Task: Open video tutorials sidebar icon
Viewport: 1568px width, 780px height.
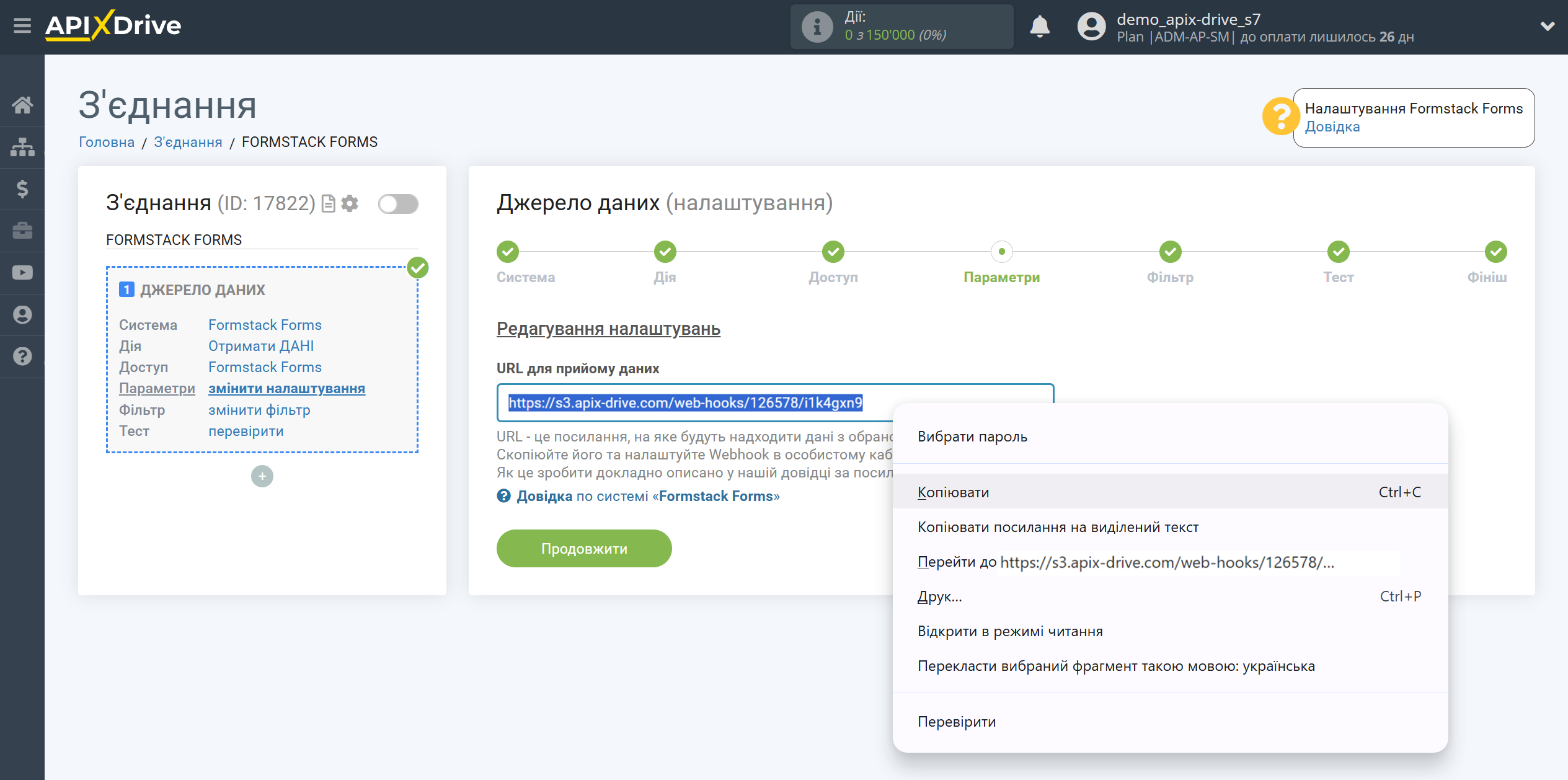Action: tap(22, 273)
